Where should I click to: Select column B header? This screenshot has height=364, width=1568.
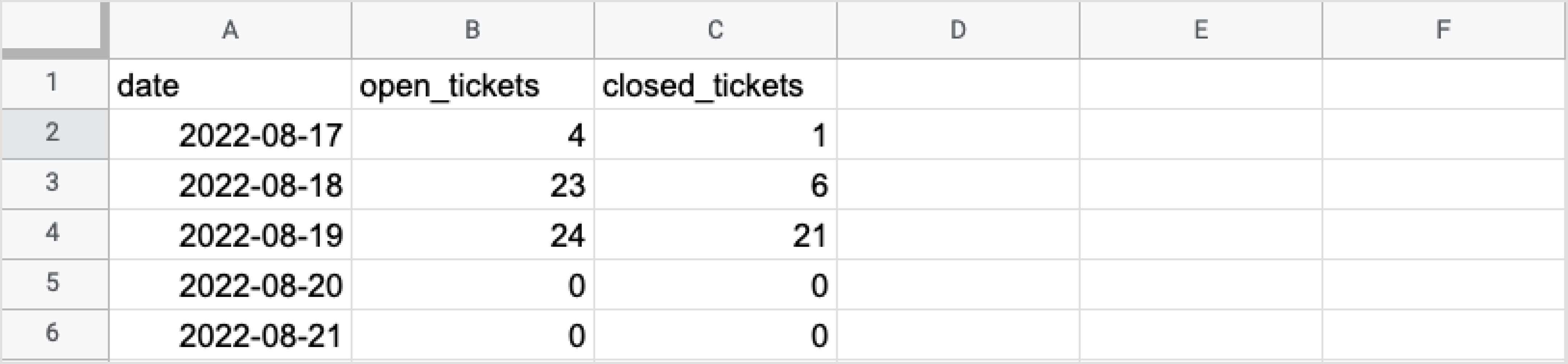coord(472,29)
